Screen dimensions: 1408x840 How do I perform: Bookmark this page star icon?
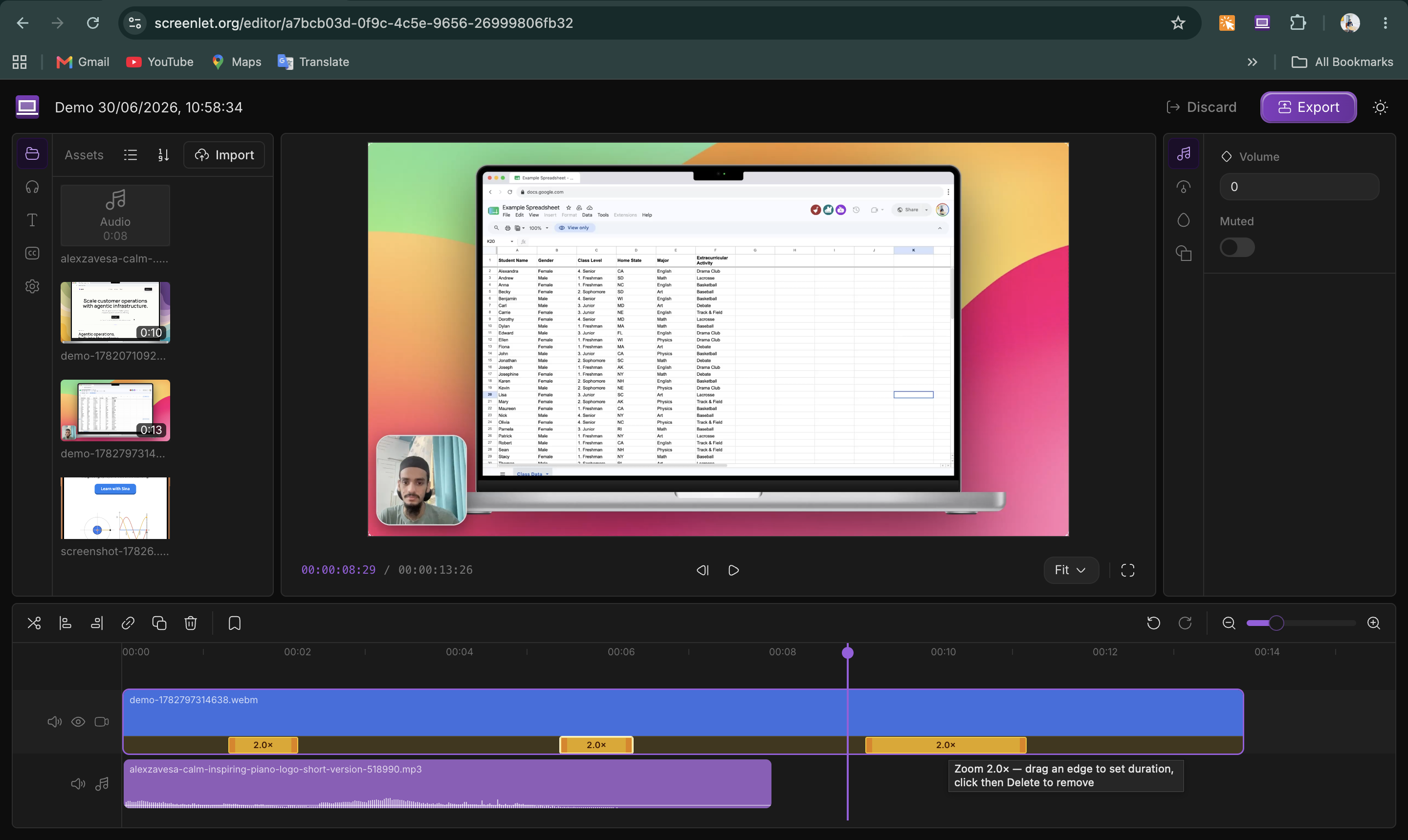1178,22
